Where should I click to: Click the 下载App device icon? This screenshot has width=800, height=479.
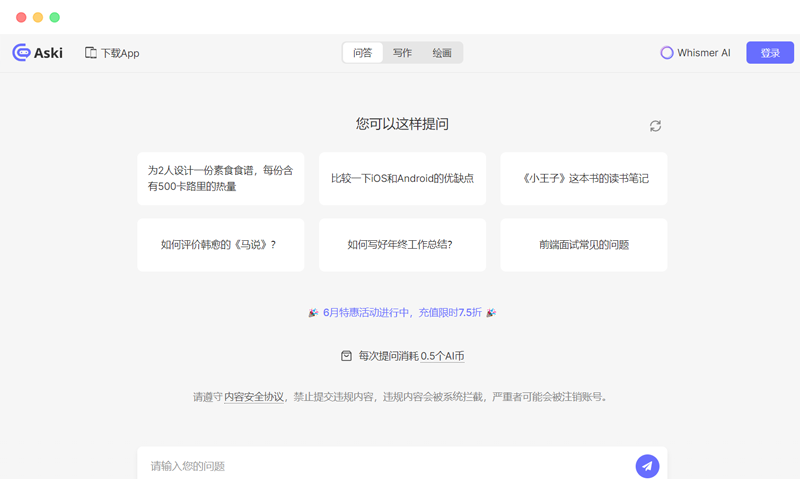click(x=90, y=53)
